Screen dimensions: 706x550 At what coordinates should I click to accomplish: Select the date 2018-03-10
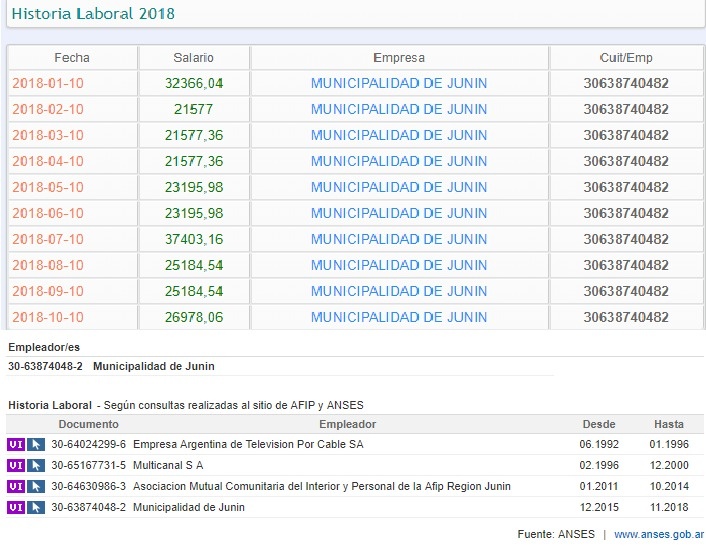click(x=48, y=135)
